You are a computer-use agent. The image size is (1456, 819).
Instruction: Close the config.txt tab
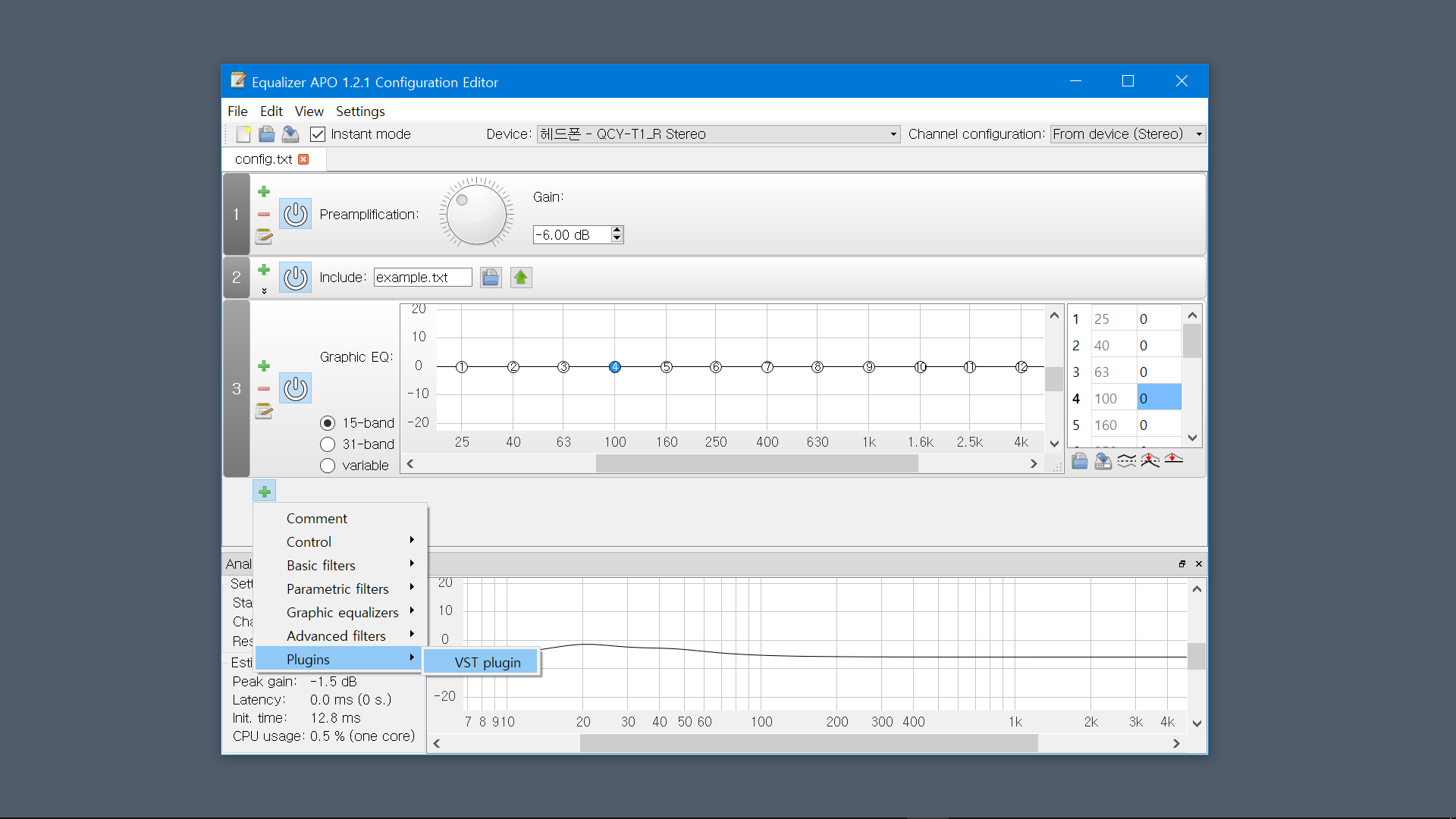(x=303, y=159)
